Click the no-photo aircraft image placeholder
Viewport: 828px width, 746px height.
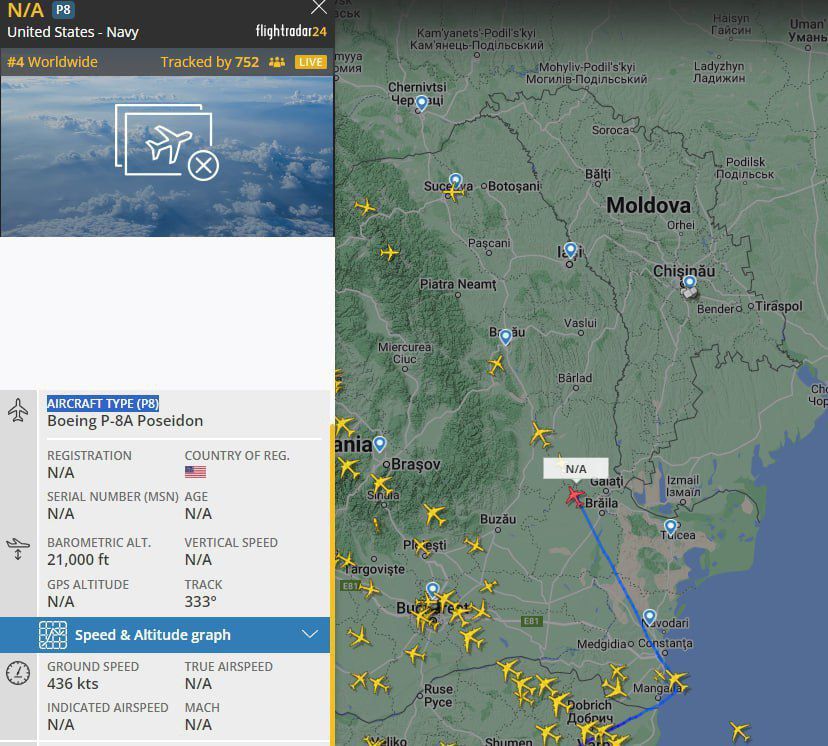[x=167, y=143]
